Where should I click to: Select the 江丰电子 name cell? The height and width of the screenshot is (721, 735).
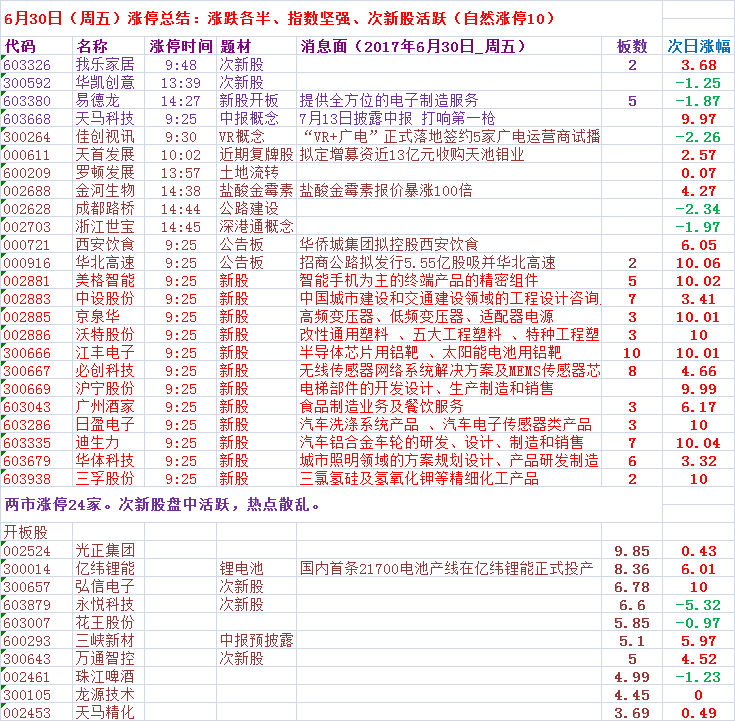coord(108,353)
